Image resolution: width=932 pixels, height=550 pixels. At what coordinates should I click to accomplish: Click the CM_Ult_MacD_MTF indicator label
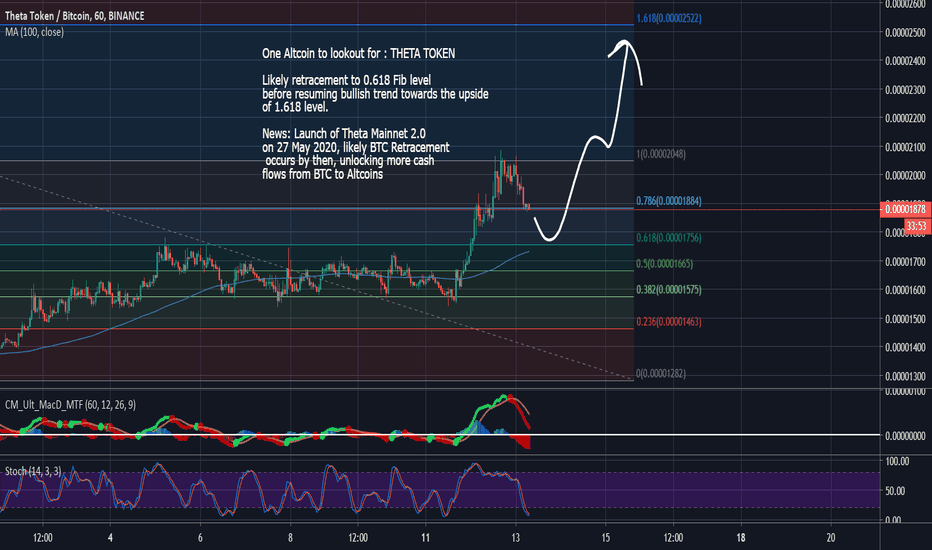click(x=70, y=405)
